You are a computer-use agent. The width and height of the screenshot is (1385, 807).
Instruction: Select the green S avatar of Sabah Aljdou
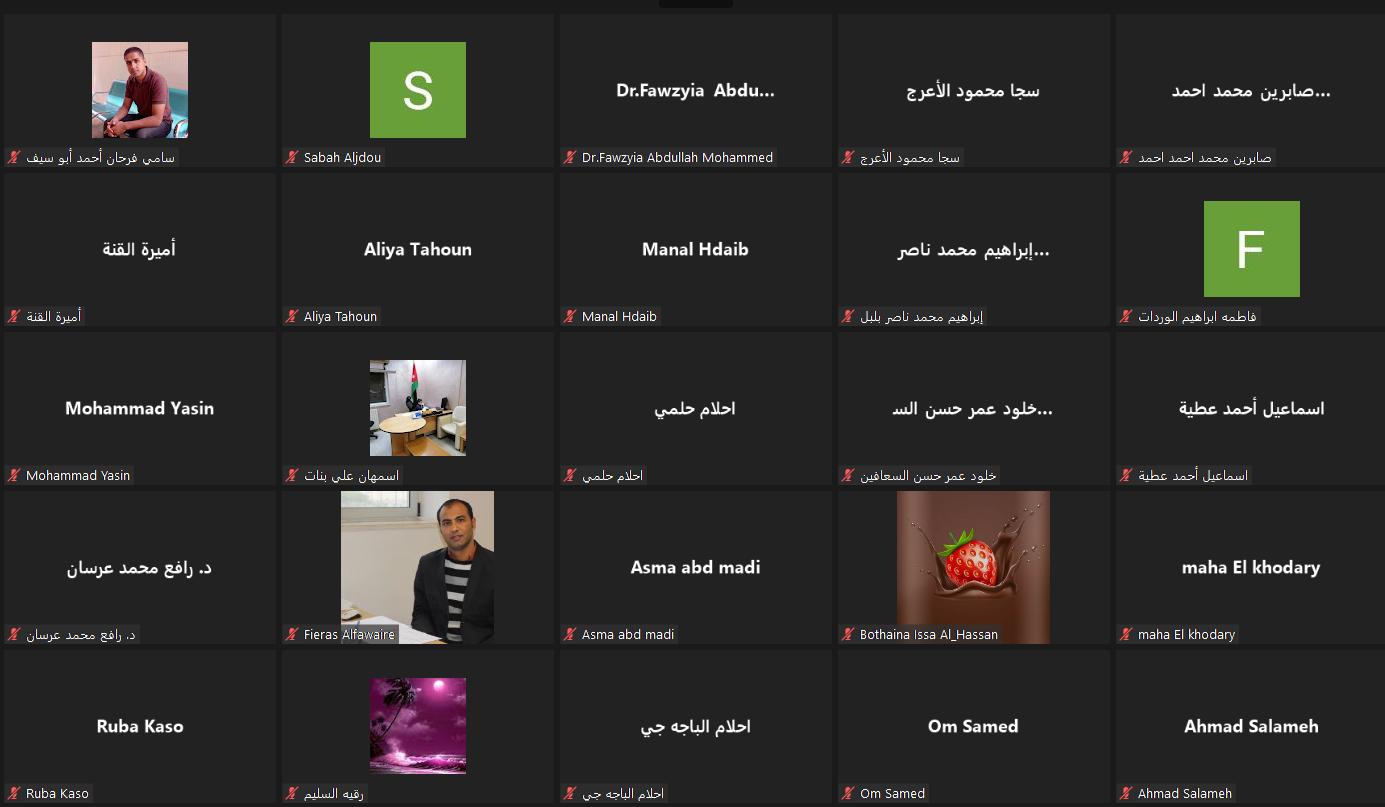point(418,90)
